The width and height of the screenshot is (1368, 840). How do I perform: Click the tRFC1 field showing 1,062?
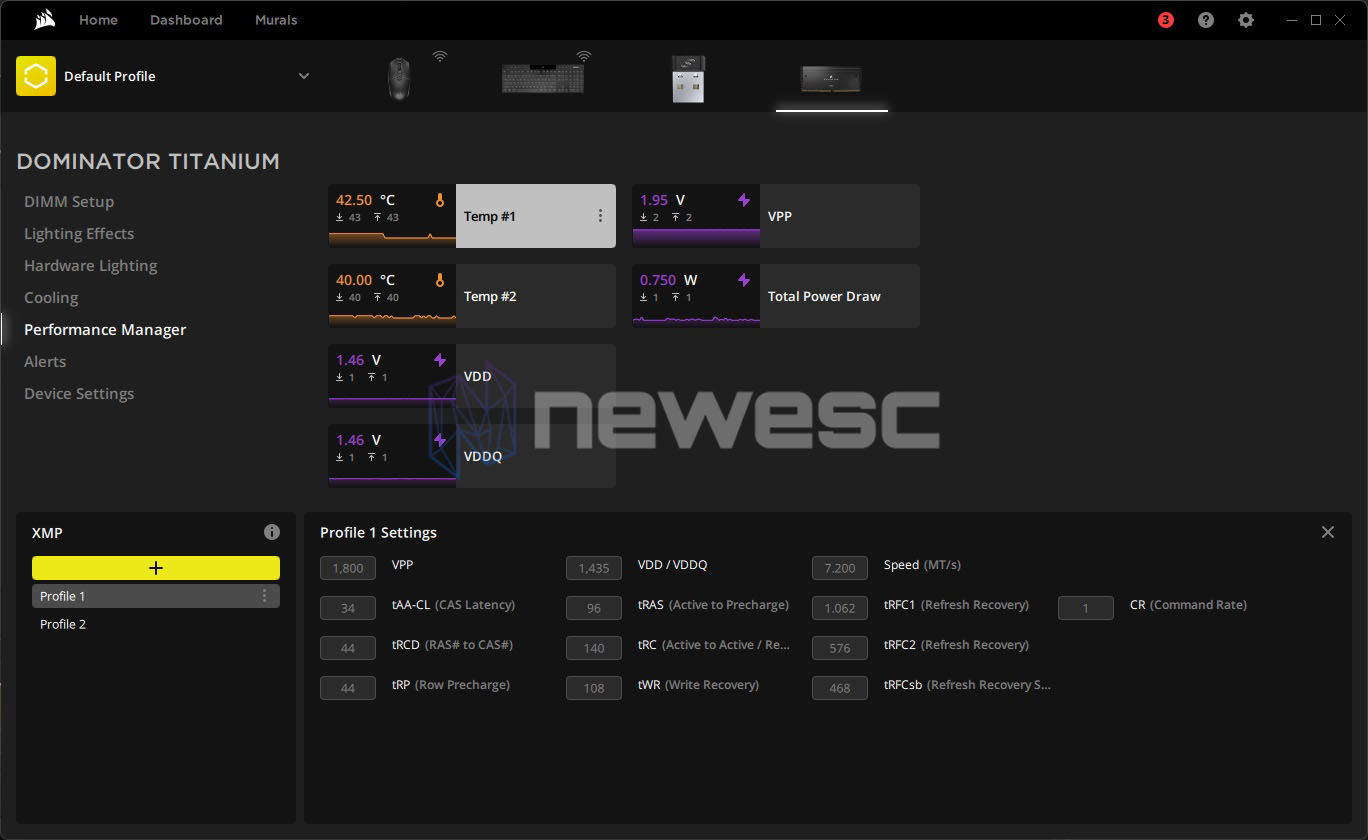click(840, 608)
